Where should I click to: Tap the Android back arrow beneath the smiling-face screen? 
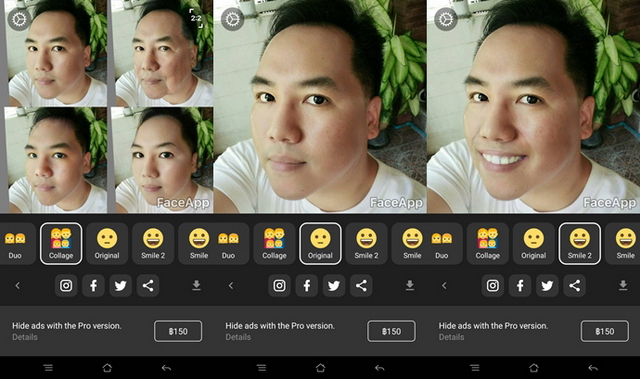click(x=593, y=368)
